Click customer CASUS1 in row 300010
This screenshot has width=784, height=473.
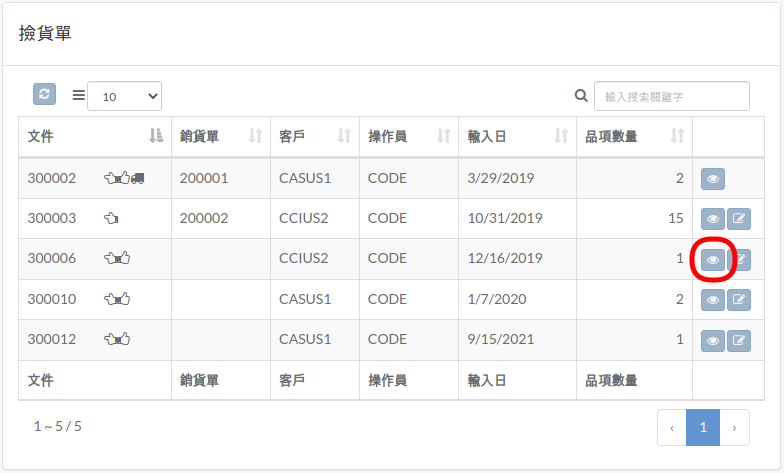click(x=305, y=299)
